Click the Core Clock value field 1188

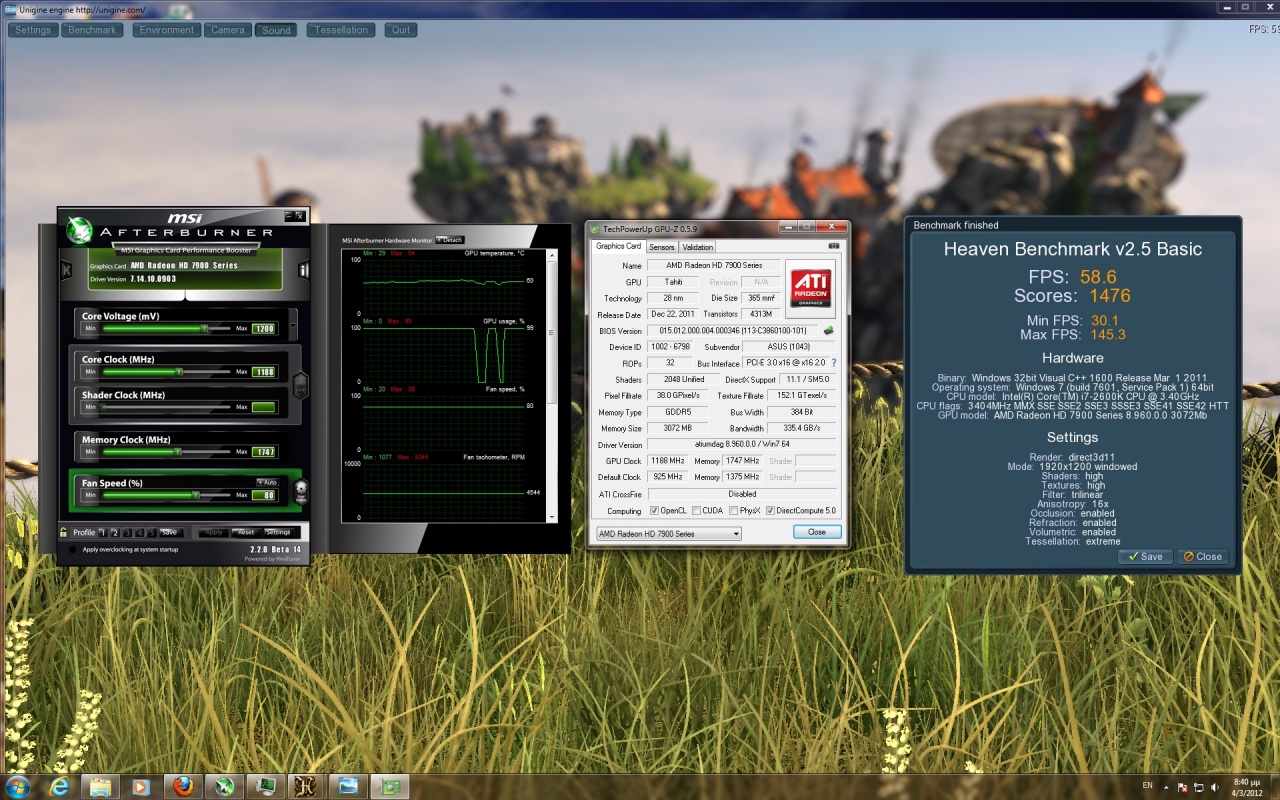click(263, 371)
